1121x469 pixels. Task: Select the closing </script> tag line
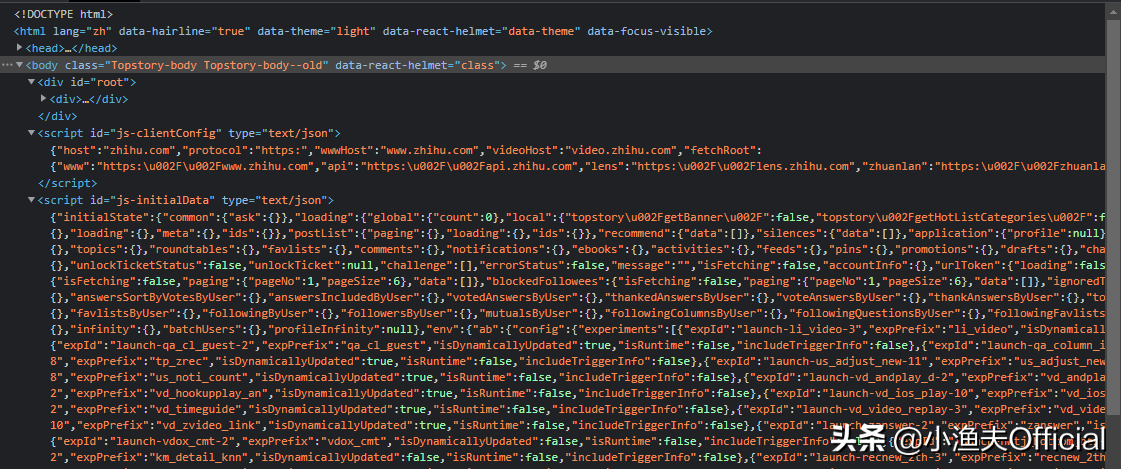coord(67,183)
